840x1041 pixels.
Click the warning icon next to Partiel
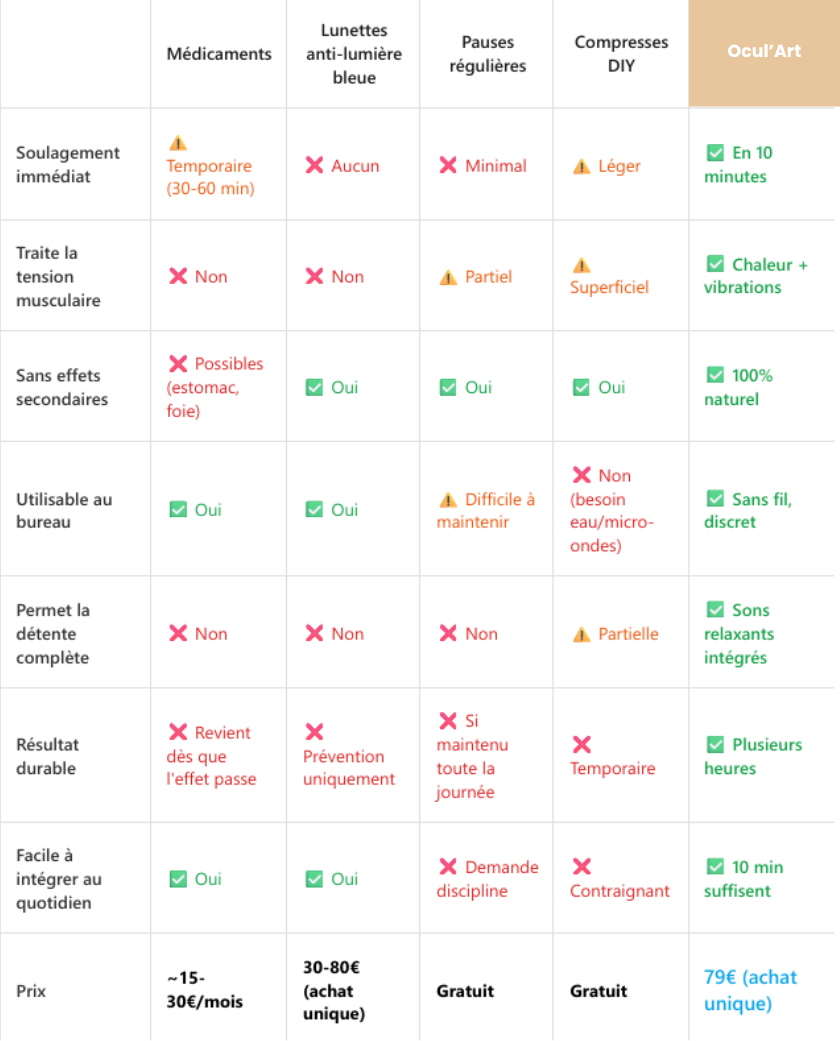point(448,277)
